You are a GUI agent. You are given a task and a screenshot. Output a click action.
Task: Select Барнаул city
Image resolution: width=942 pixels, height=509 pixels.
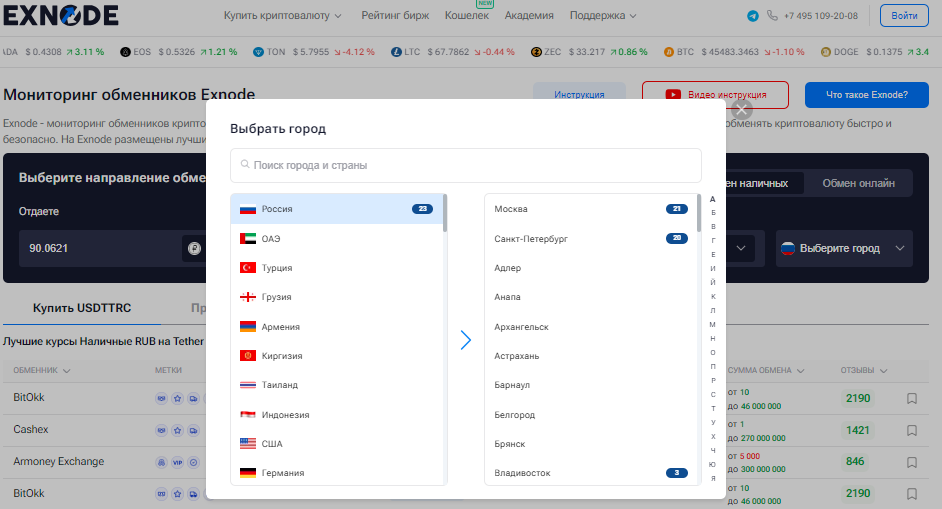[591, 385]
